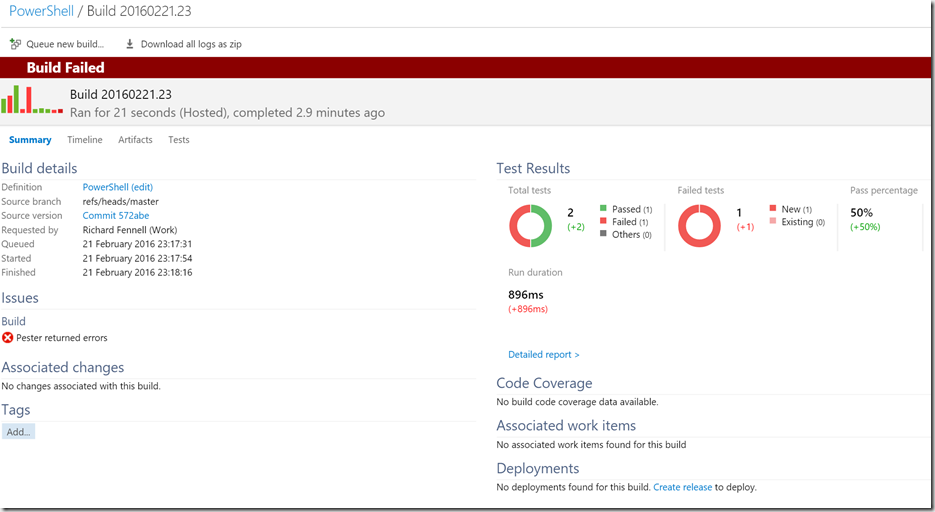935x512 pixels.
Task: Open the PowerShell breadcrumb link
Action: point(41,11)
